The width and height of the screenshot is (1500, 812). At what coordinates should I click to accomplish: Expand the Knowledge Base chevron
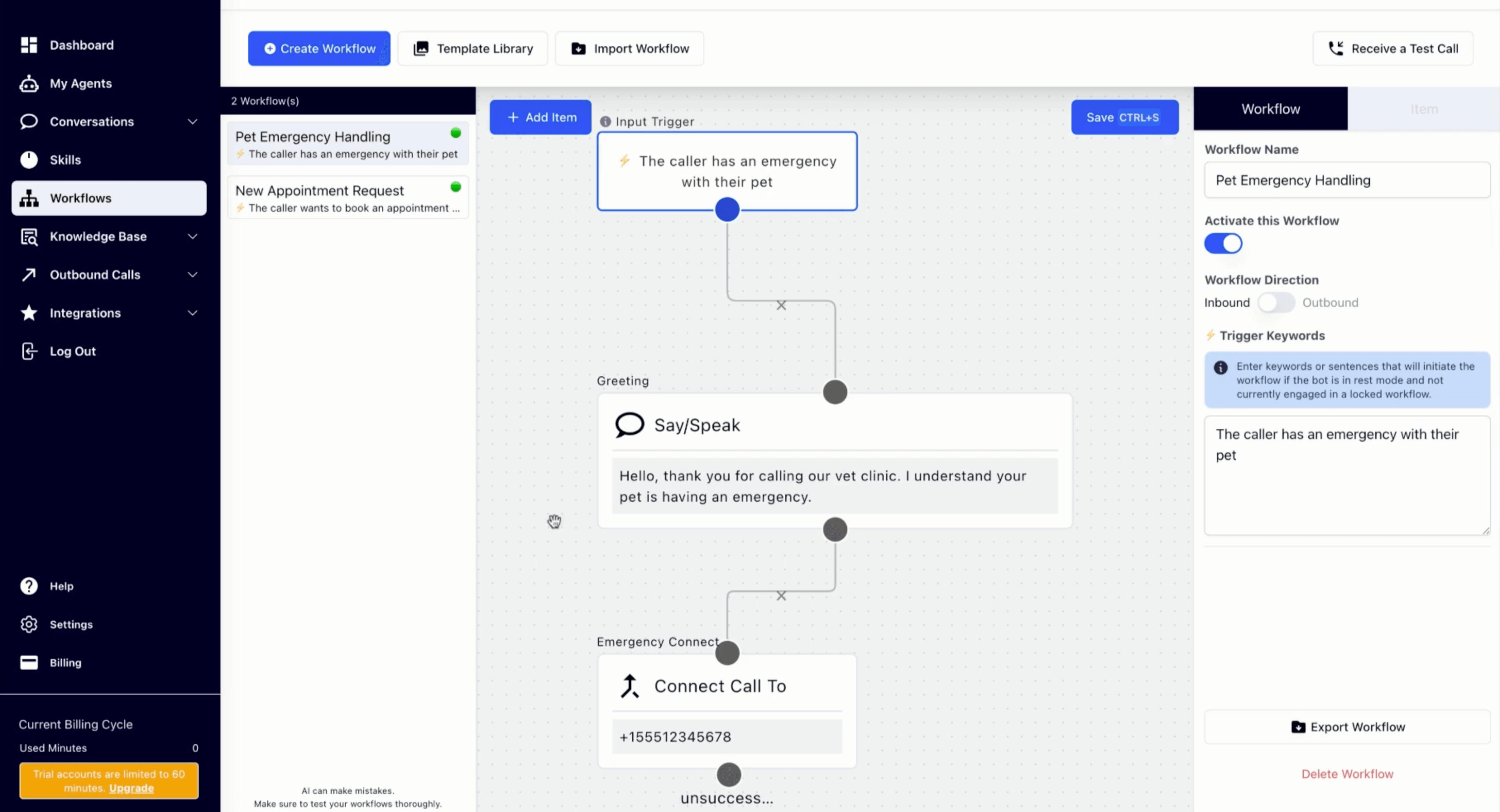pyautogui.click(x=193, y=236)
